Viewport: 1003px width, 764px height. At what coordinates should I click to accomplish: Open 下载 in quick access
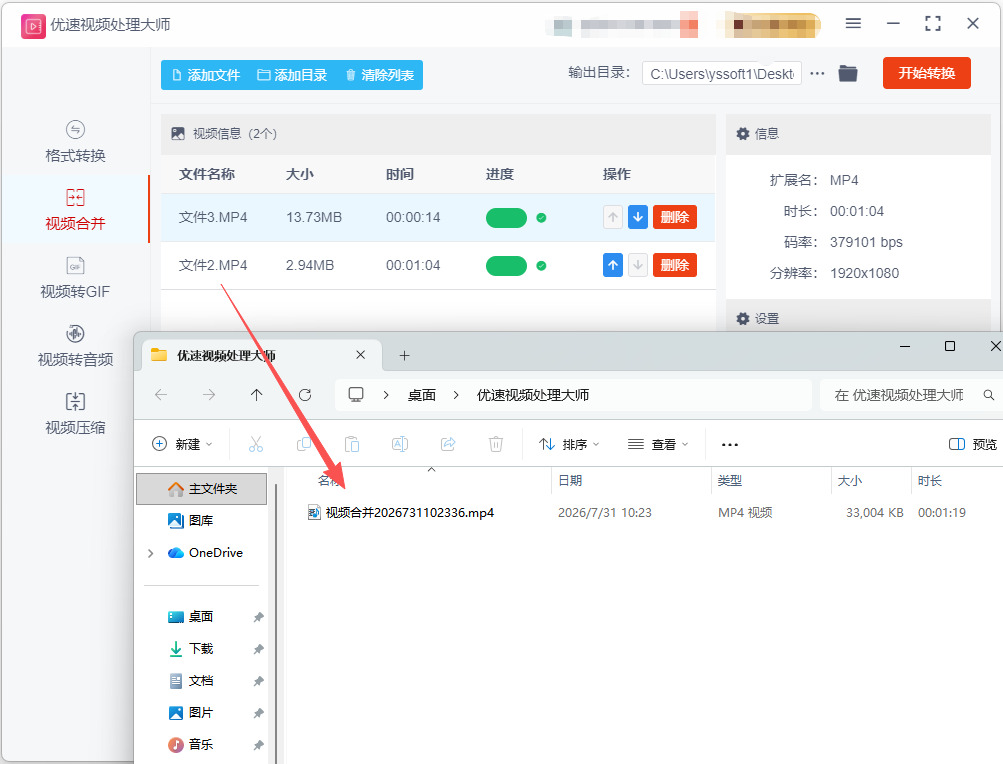(190, 648)
